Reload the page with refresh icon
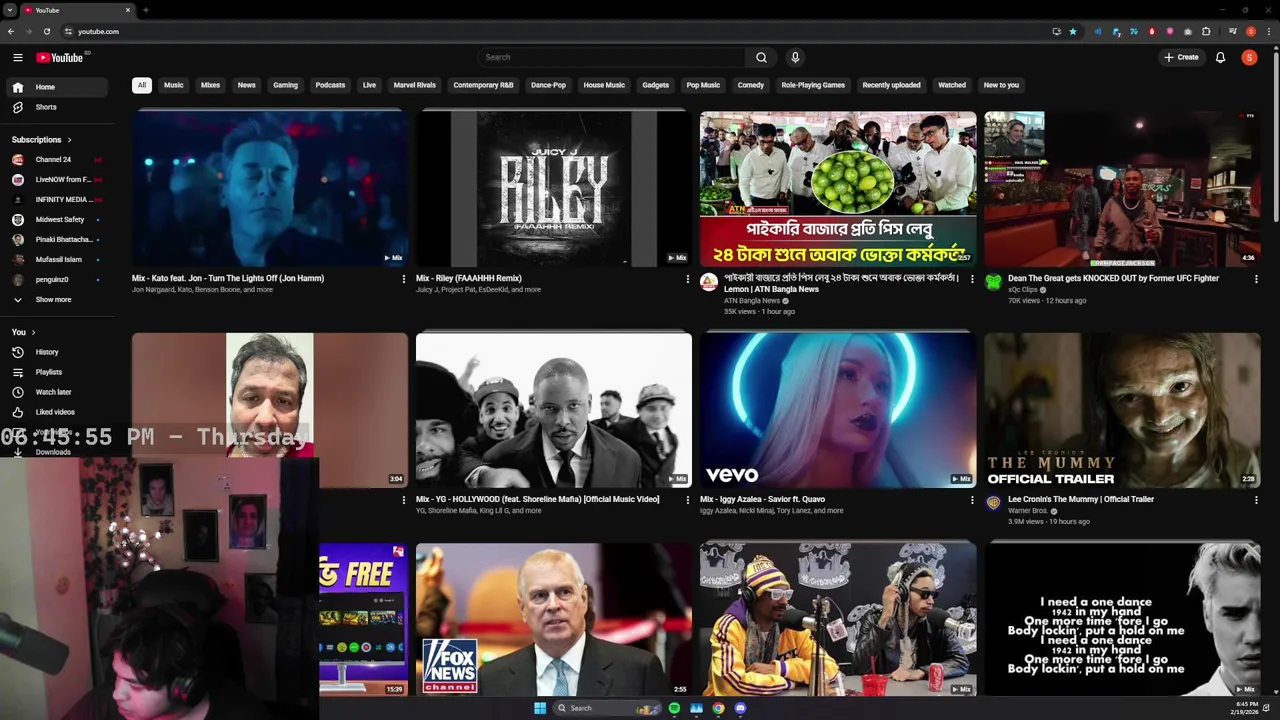1280x720 pixels. pos(46,31)
